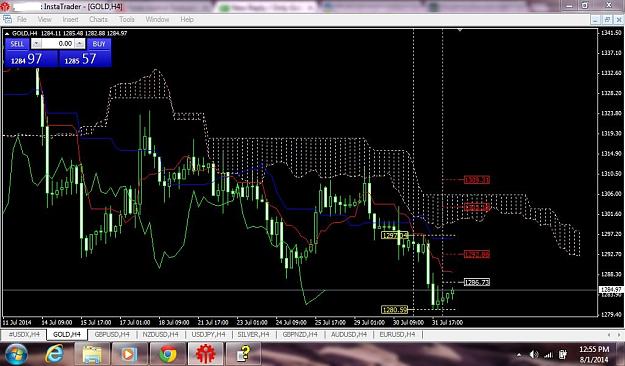The height and width of the screenshot is (366, 625).
Task: Open the chart window system menu icon beside File
Action: [7, 19]
